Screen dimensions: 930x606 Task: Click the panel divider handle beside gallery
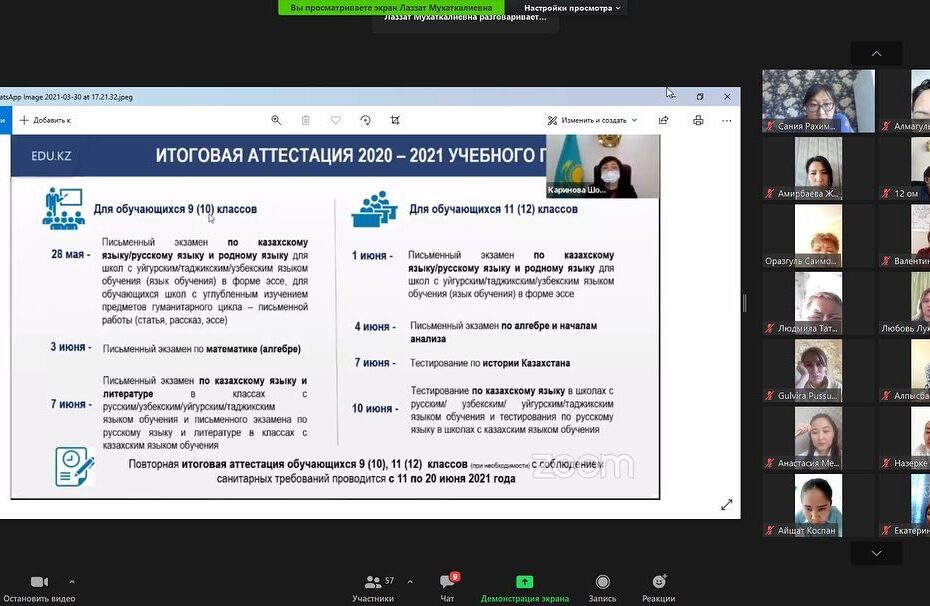744,303
